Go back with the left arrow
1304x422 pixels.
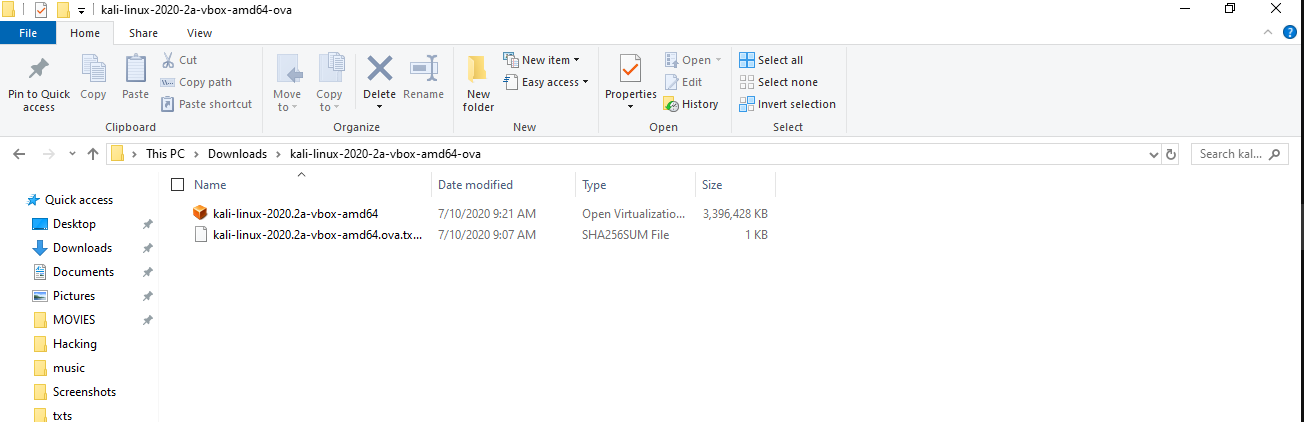point(19,154)
